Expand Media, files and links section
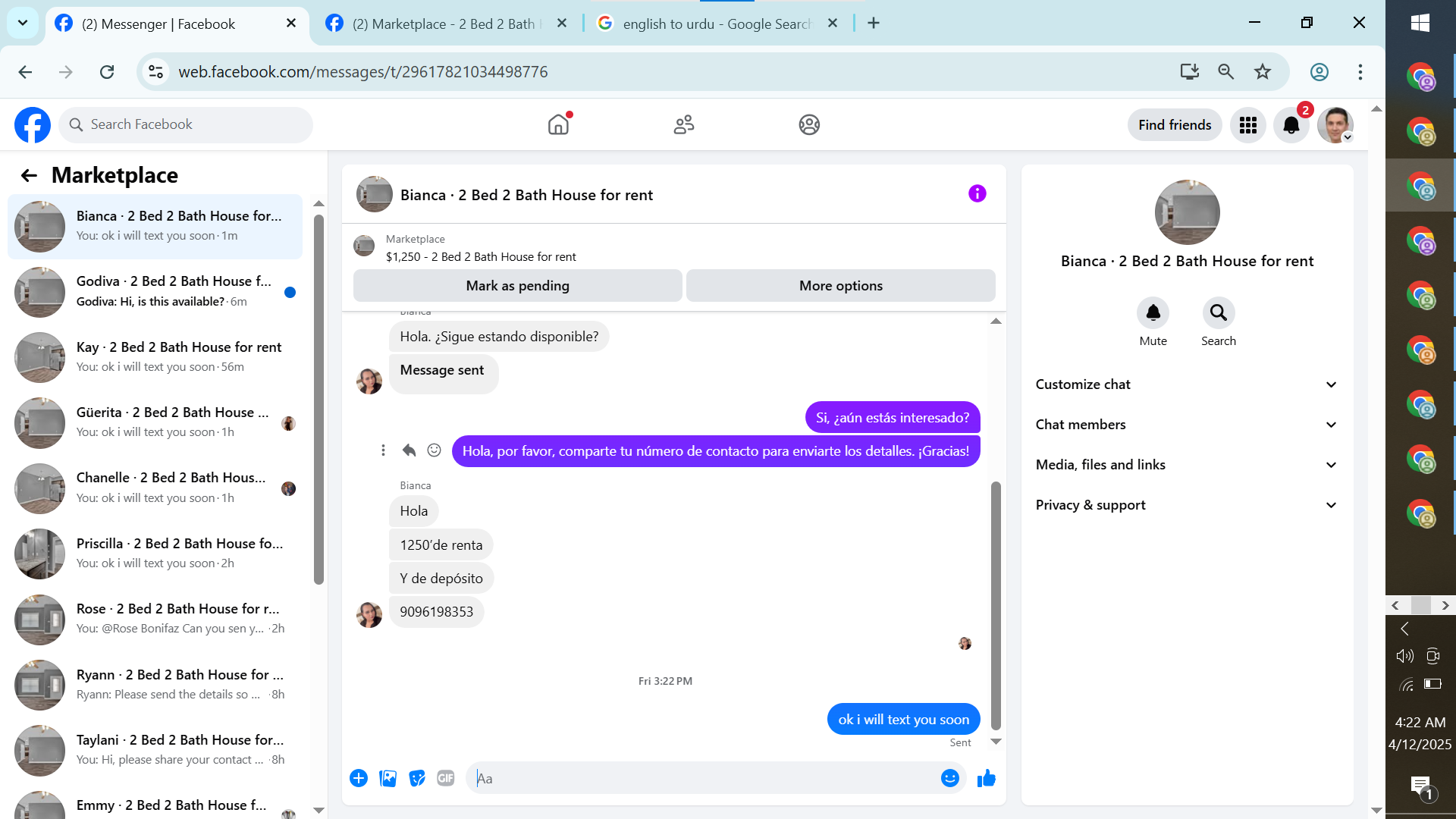The image size is (1456, 819). point(1186,465)
